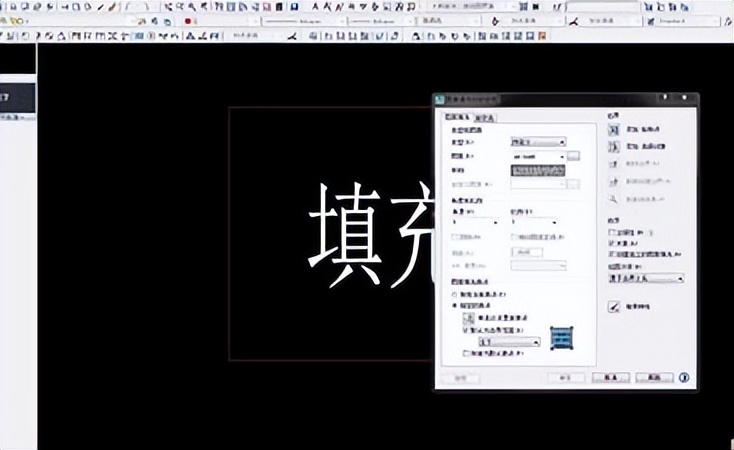Click the empty text box in top toolbar
The height and width of the screenshot is (450, 734).
(602, 7)
